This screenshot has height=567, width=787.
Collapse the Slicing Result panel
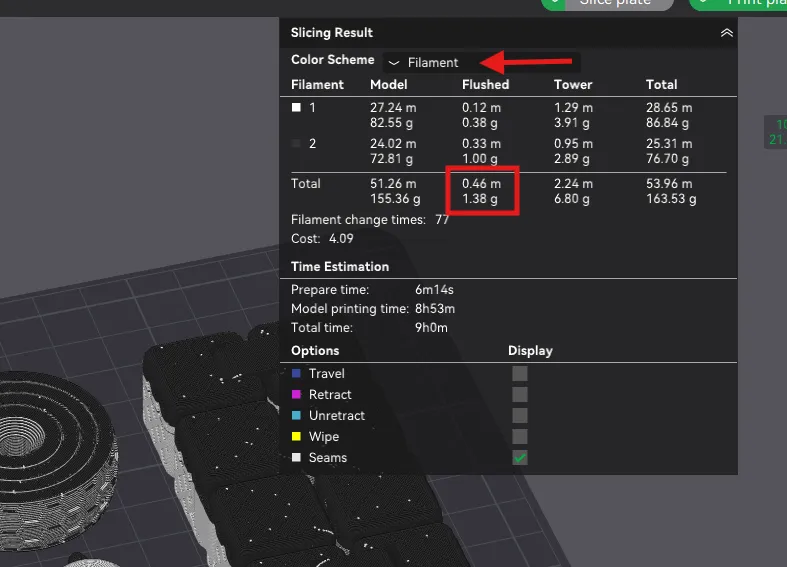727,33
